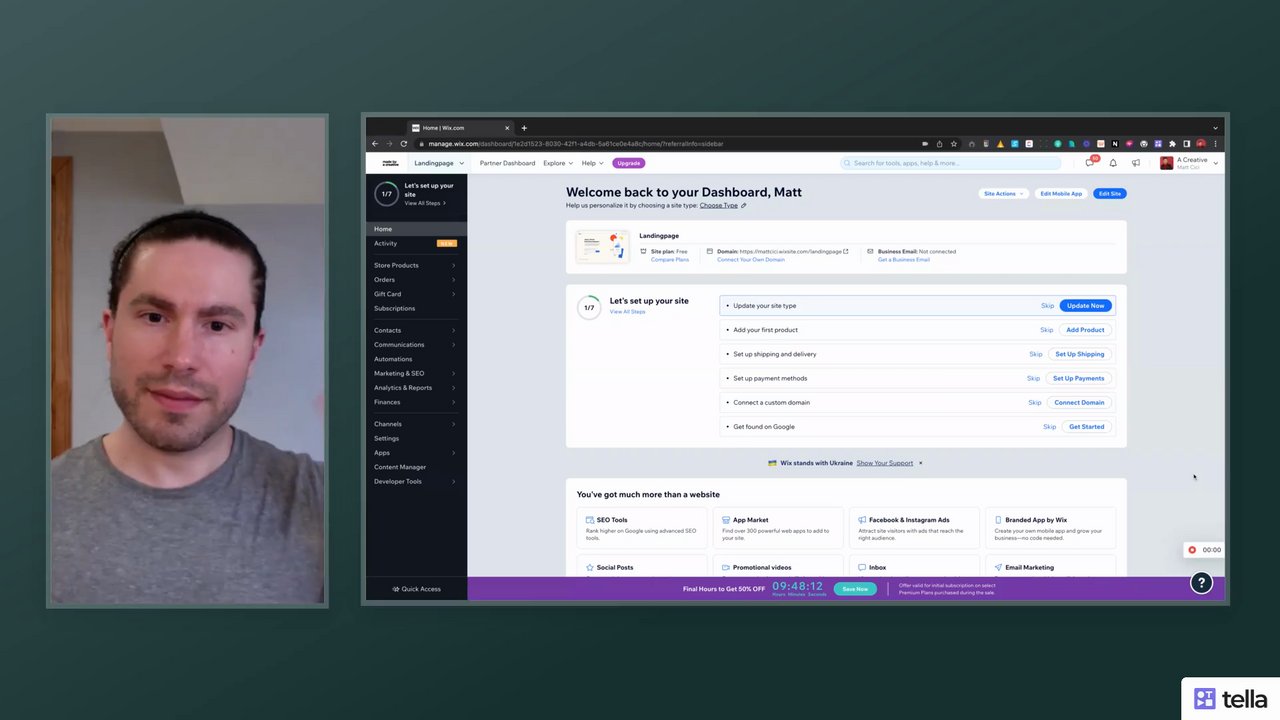Click the Edit Mobile App button

tap(1061, 193)
